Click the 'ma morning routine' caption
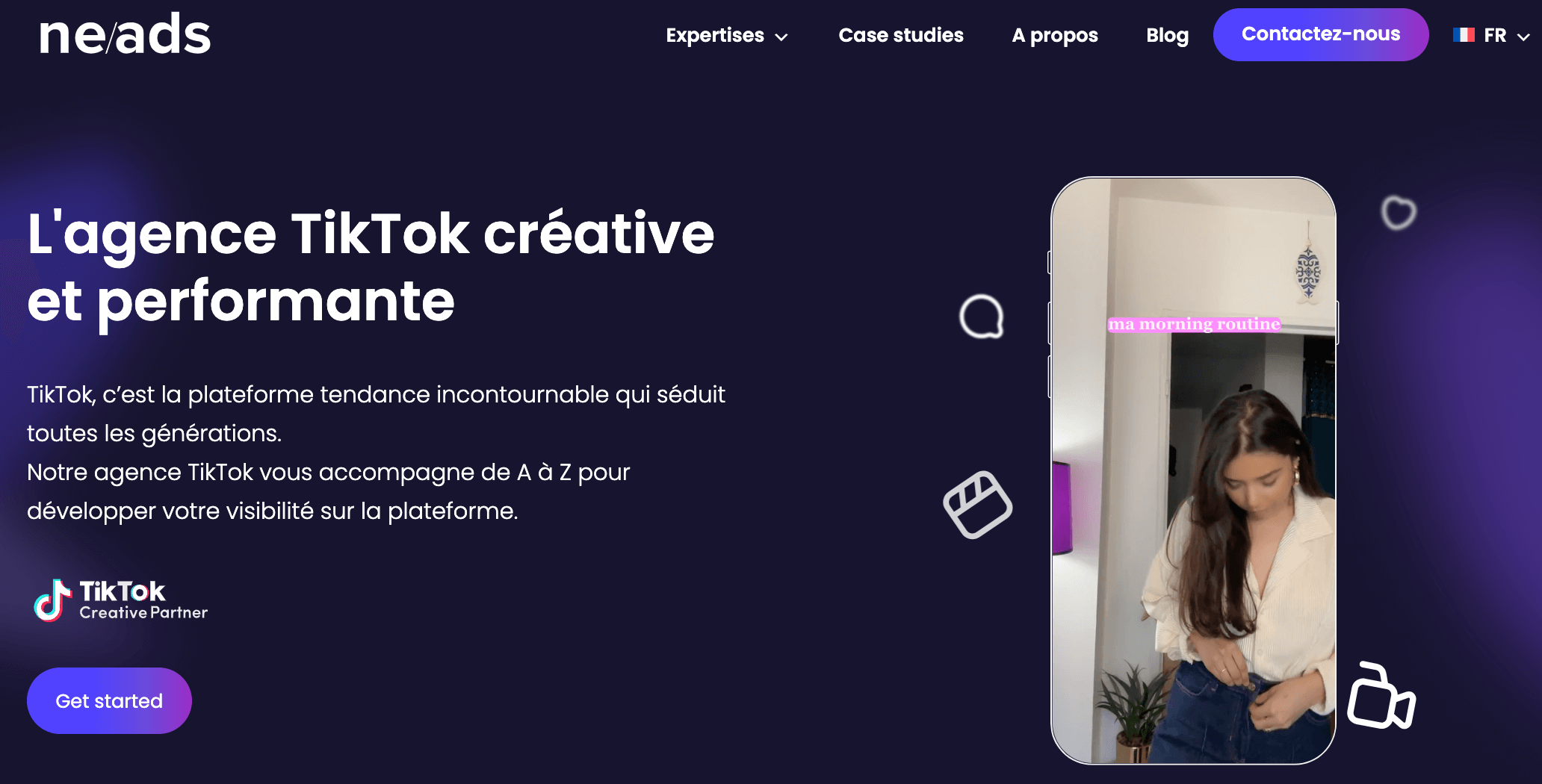The image size is (1542, 784). point(1194,324)
